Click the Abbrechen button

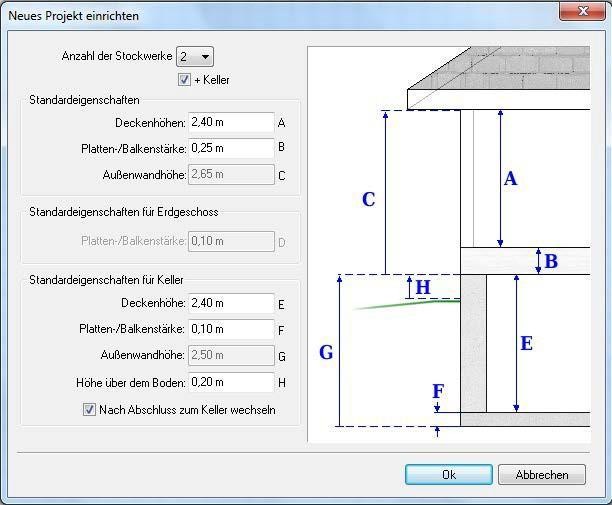coord(542,475)
